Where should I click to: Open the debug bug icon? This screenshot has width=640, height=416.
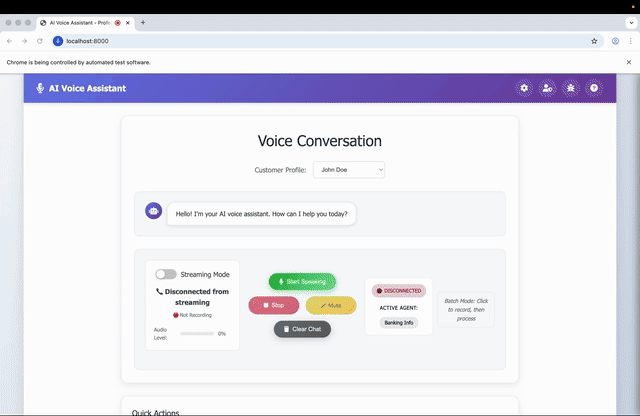click(571, 88)
